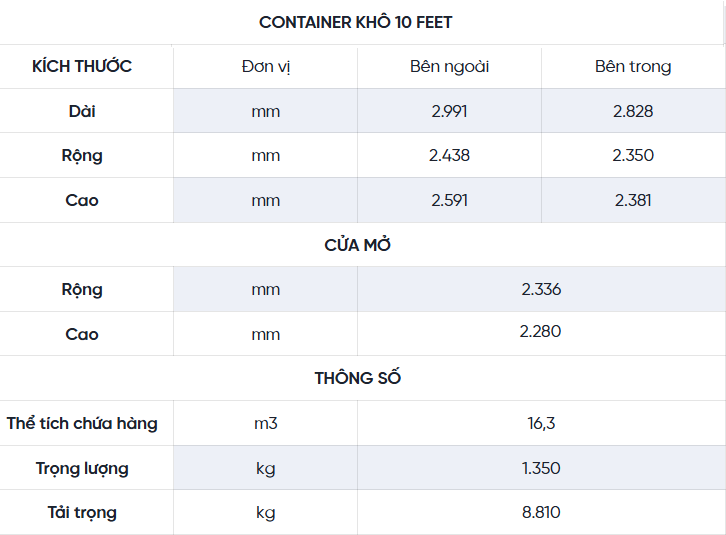Click the door height value 2.280
This screenshot has width=726, height=535.
(541, 334)
